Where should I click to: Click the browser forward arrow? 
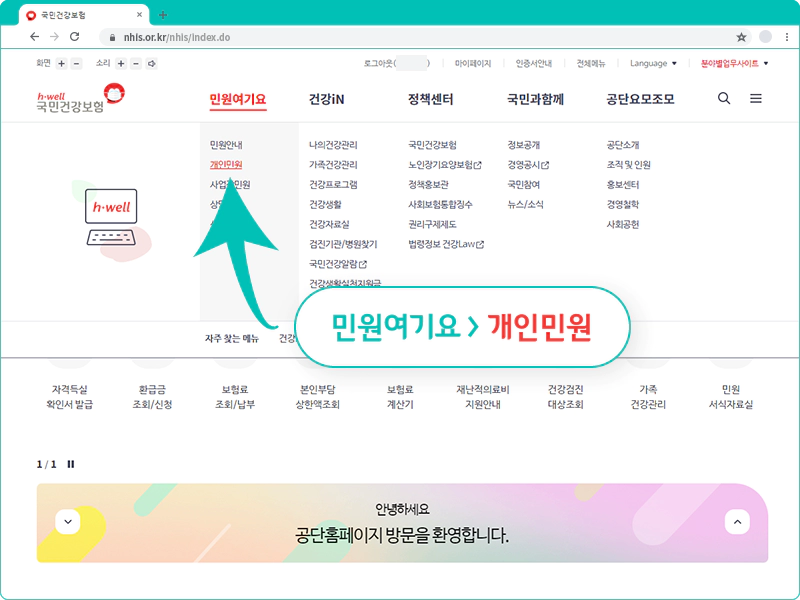55,37
